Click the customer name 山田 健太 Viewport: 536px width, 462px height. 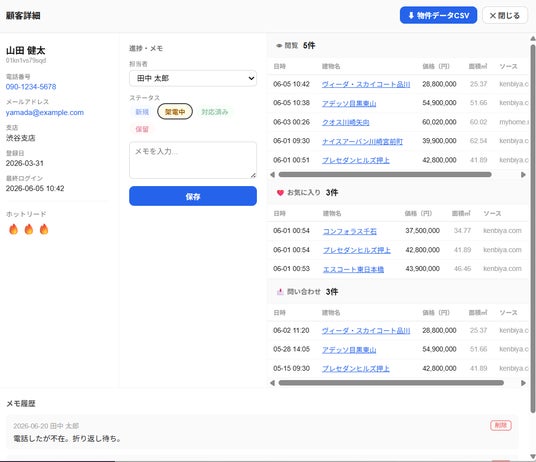26,51
